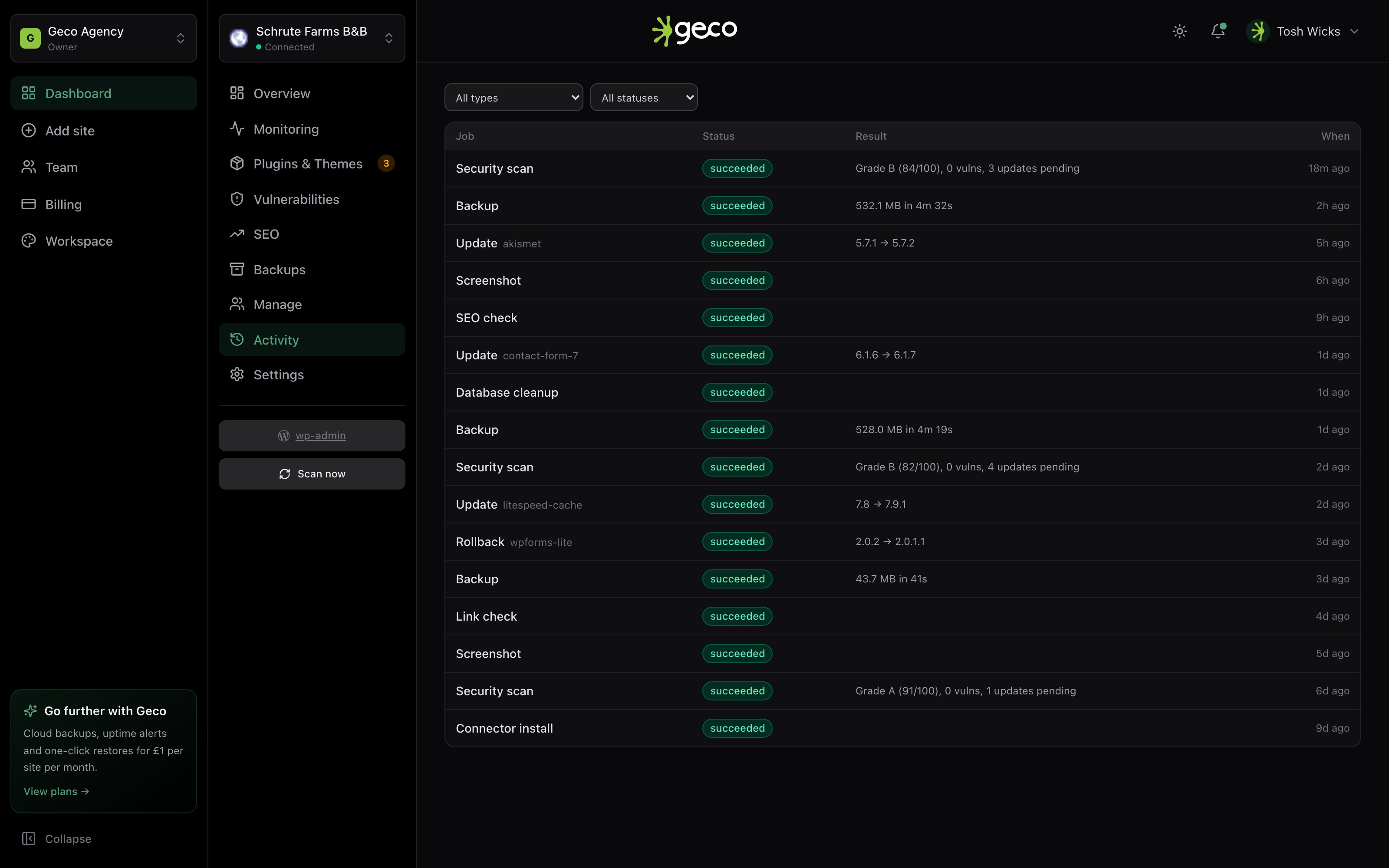1389x868 pixels.
Task: Click the result '532.1 MB in 4m 32s'
Action: click(903, 206)
